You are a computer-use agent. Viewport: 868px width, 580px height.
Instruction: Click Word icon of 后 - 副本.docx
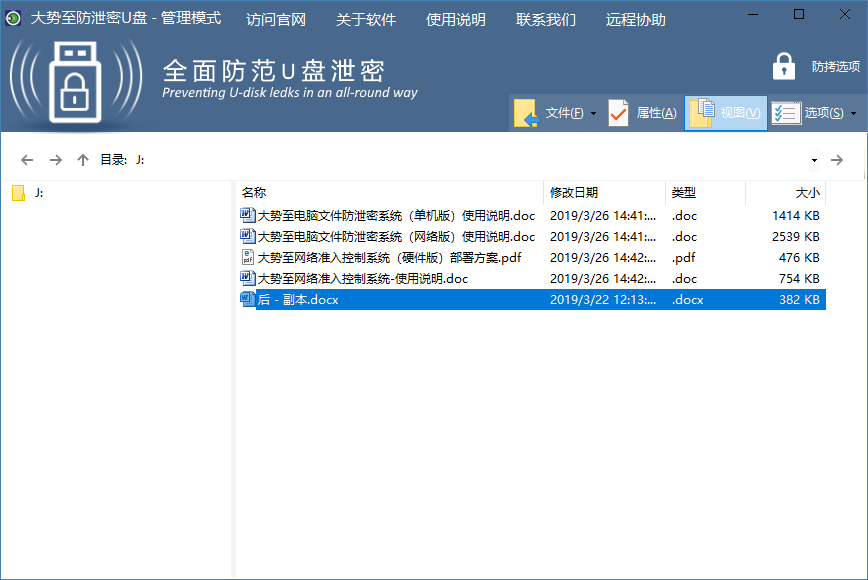coord(247,299)
